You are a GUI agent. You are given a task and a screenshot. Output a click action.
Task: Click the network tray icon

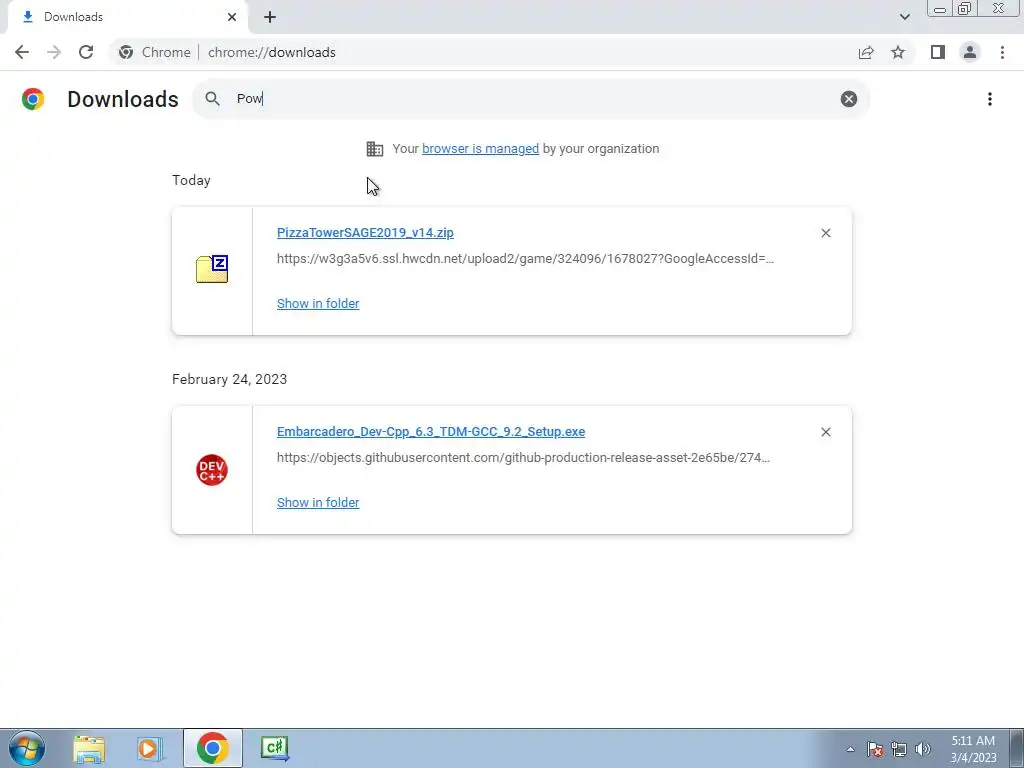click(x=899, y=749)
